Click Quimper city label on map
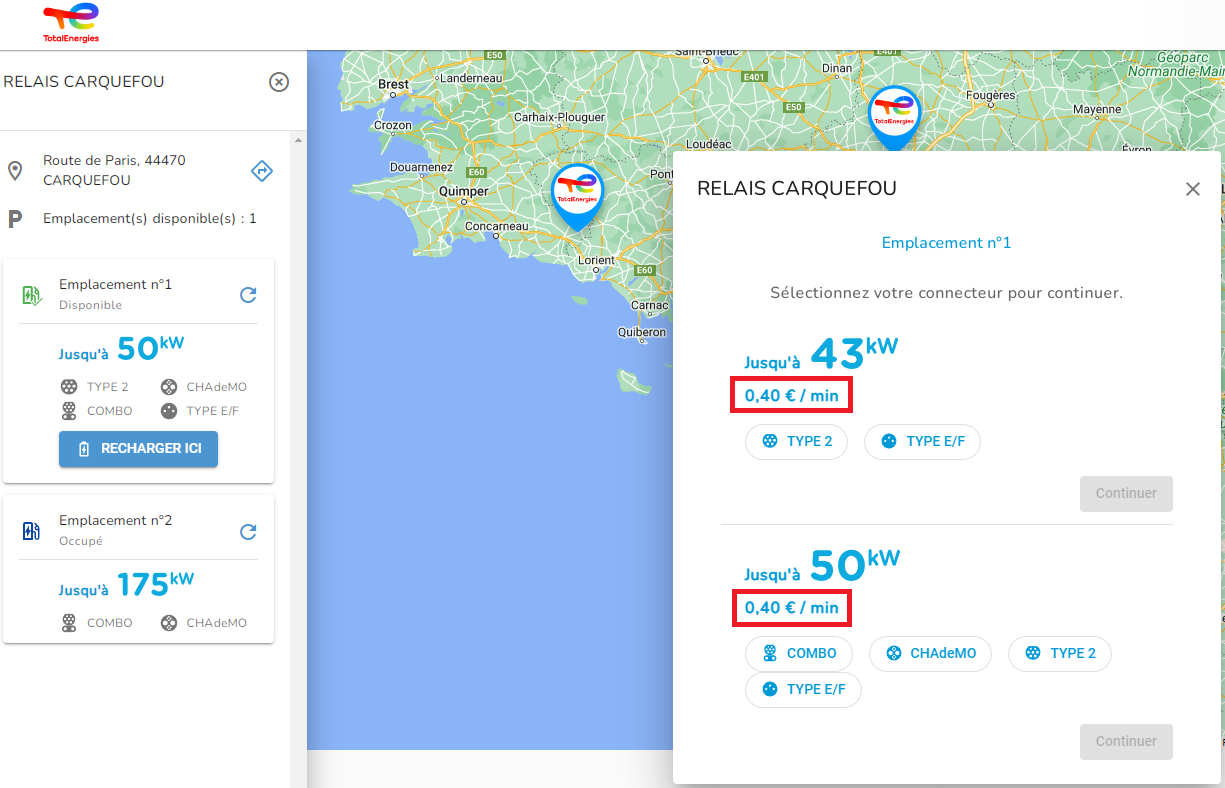This screenshot has width=1225, height=788. (464, 191)
